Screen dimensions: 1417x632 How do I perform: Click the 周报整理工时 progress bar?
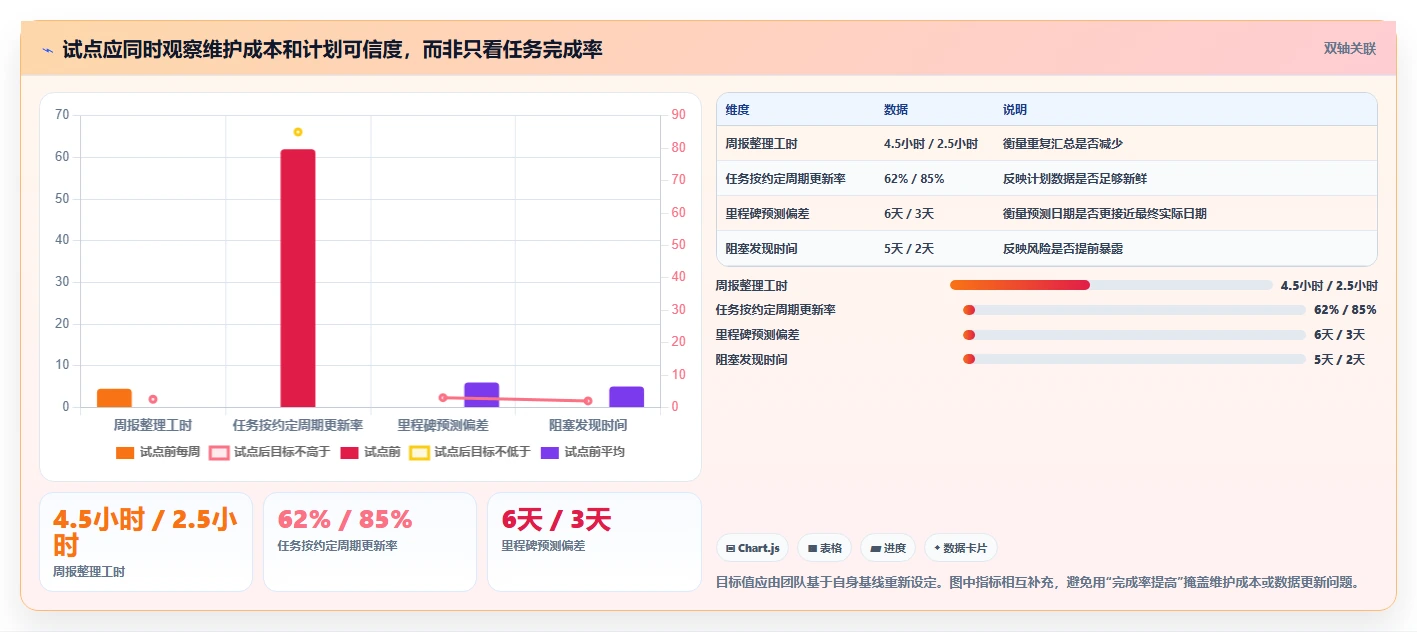(1111, 285)
